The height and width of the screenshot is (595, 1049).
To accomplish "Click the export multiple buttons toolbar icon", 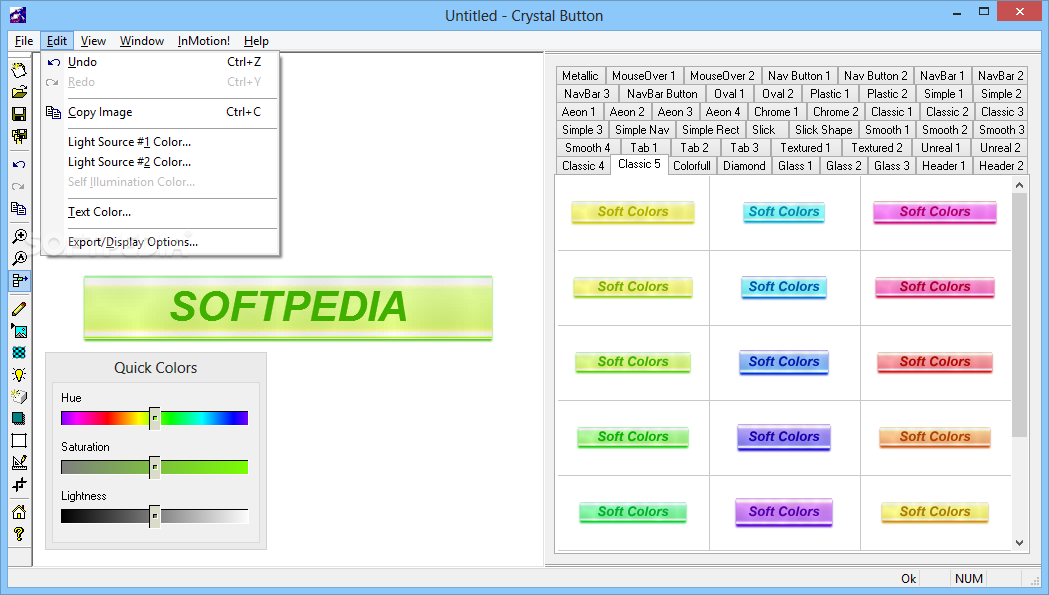I will click(19, 136).
